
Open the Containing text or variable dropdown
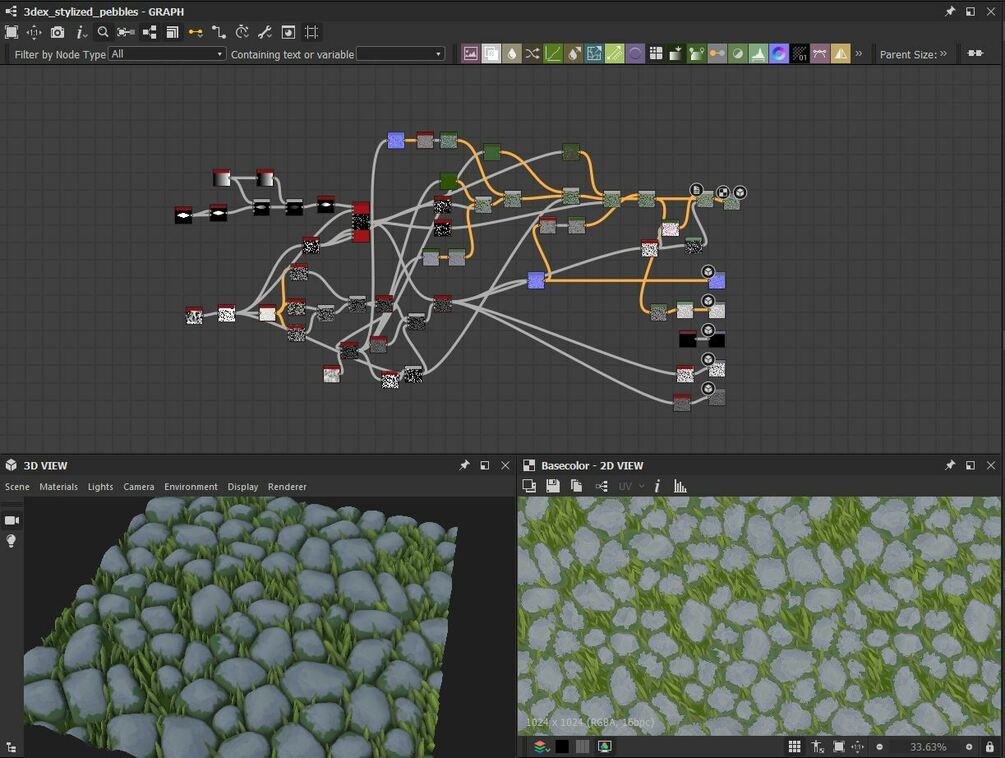(x=401, y=54)
